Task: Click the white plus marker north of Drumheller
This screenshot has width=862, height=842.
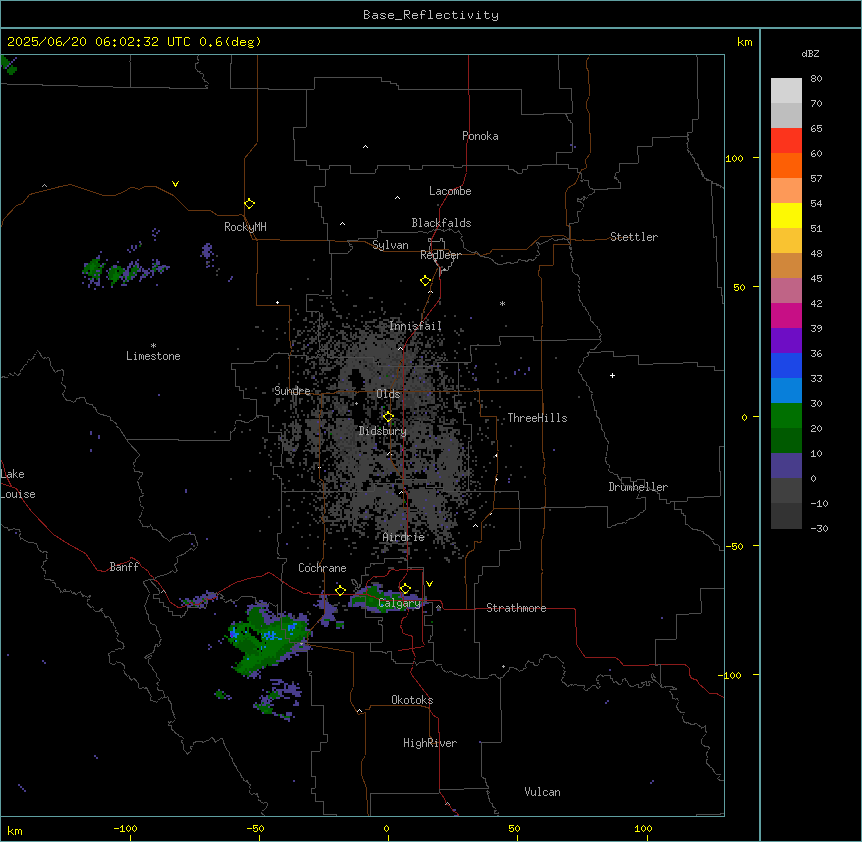Action: click(x=612, y=375)
